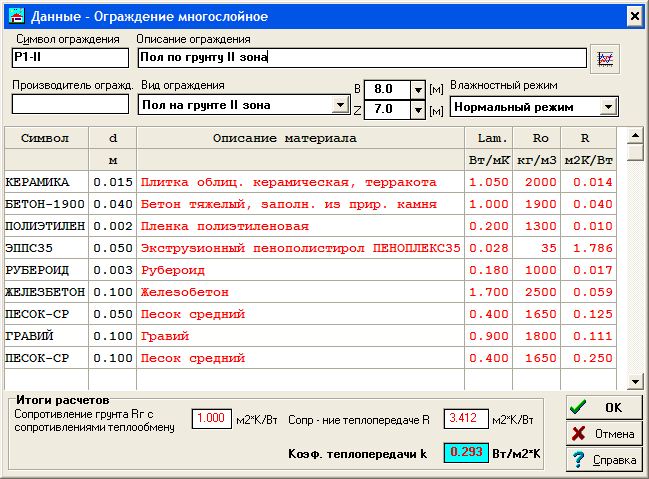Select the ПОЛИЭТИЛЕН symbol cell
This screenshot has width=649, height=479.
(46, 226)
